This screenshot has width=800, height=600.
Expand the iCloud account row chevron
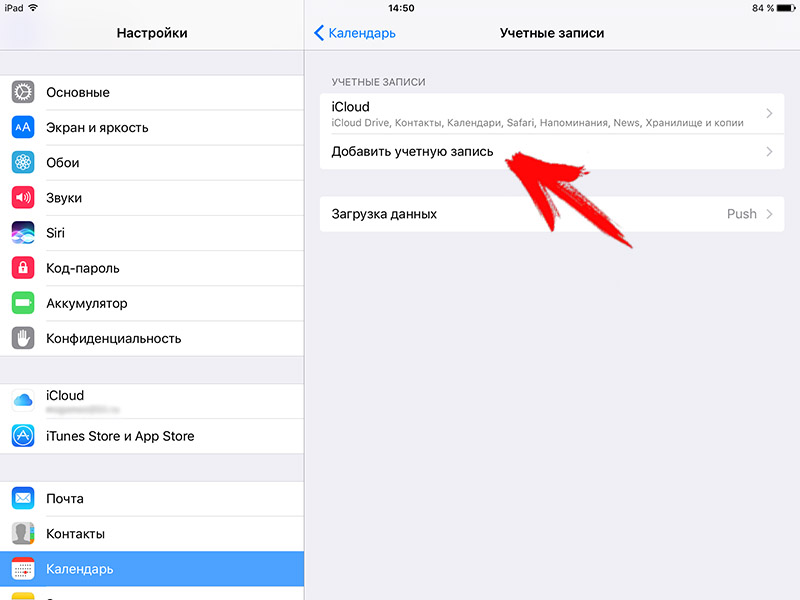[x=769, y=113]
